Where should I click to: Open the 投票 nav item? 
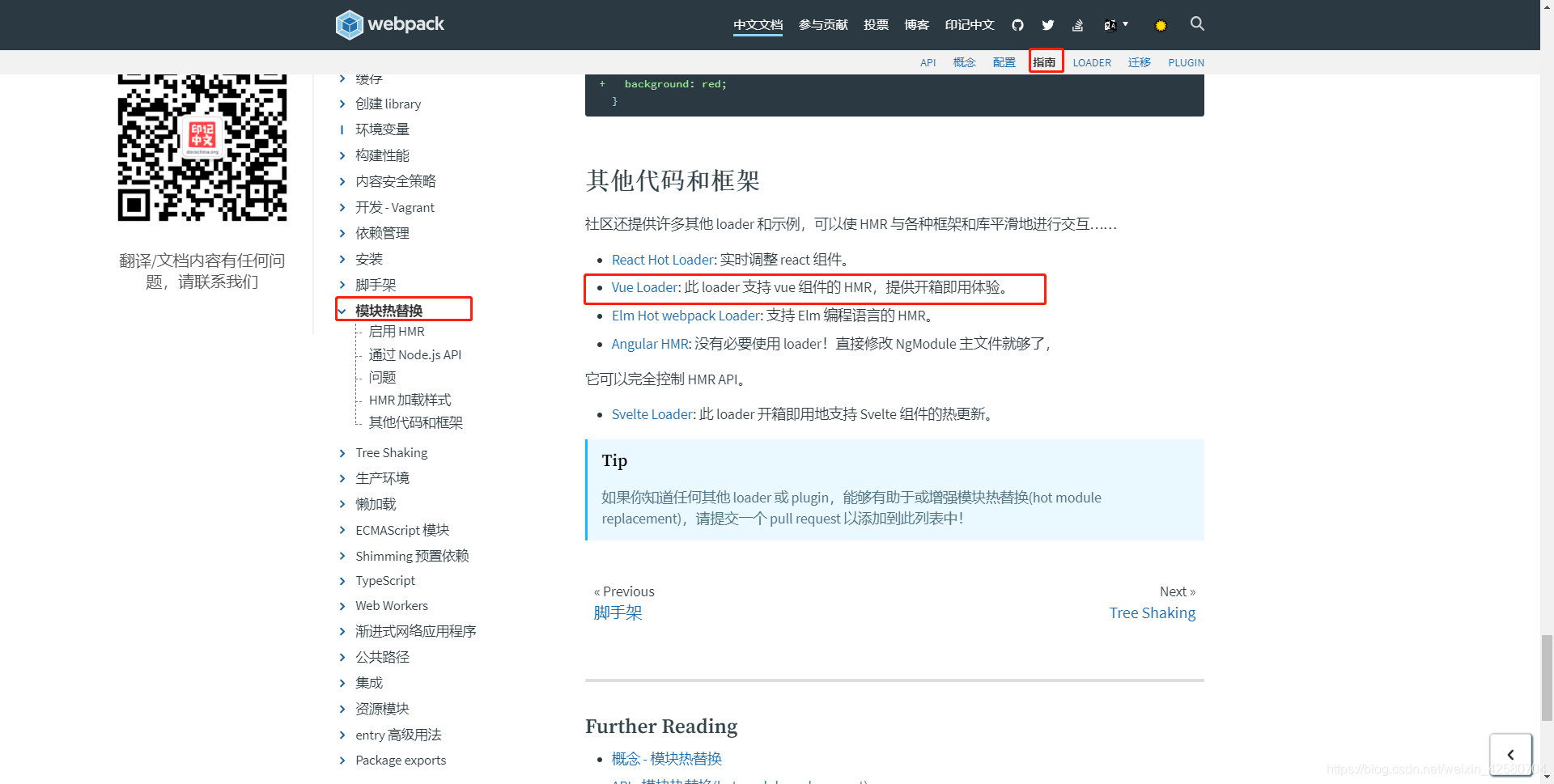(x=876, y=25)
